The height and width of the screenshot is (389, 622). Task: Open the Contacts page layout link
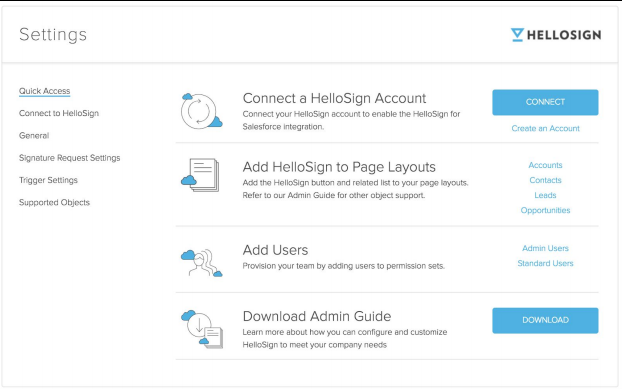[545, 180]
